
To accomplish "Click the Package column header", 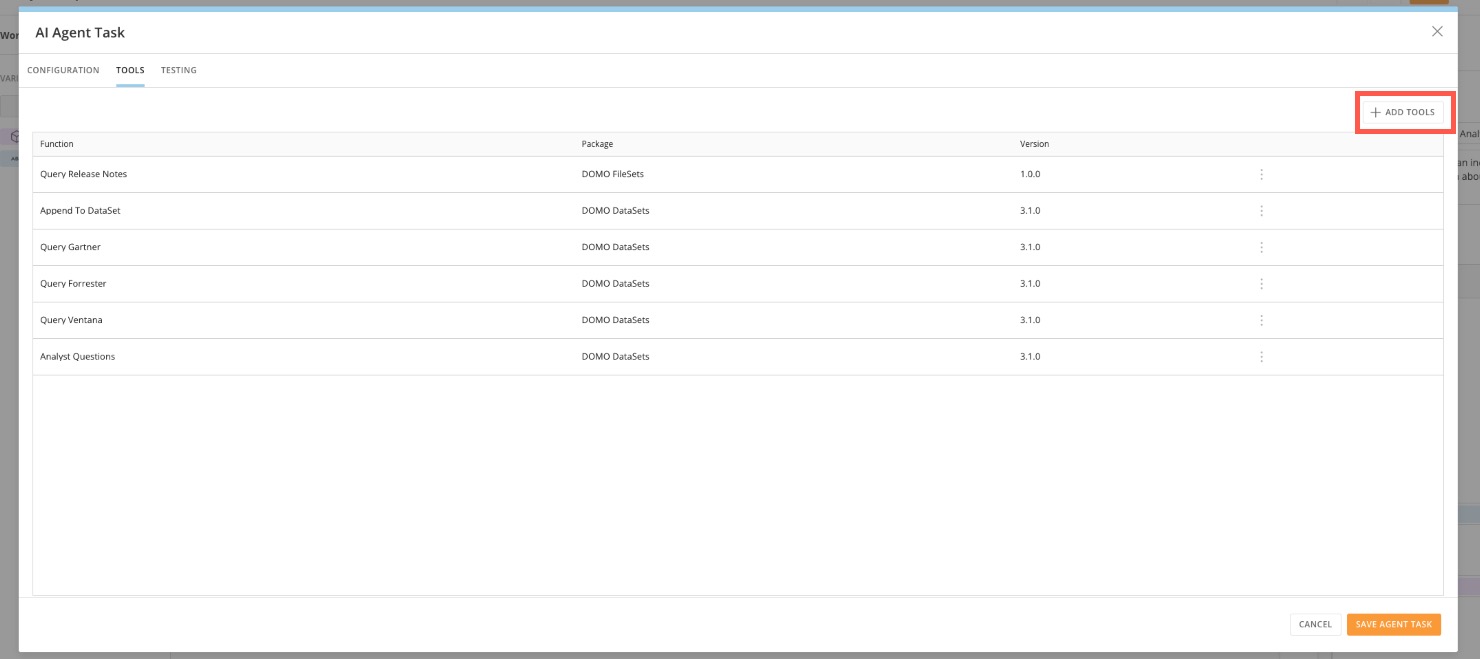I will [x=597, y=144].
